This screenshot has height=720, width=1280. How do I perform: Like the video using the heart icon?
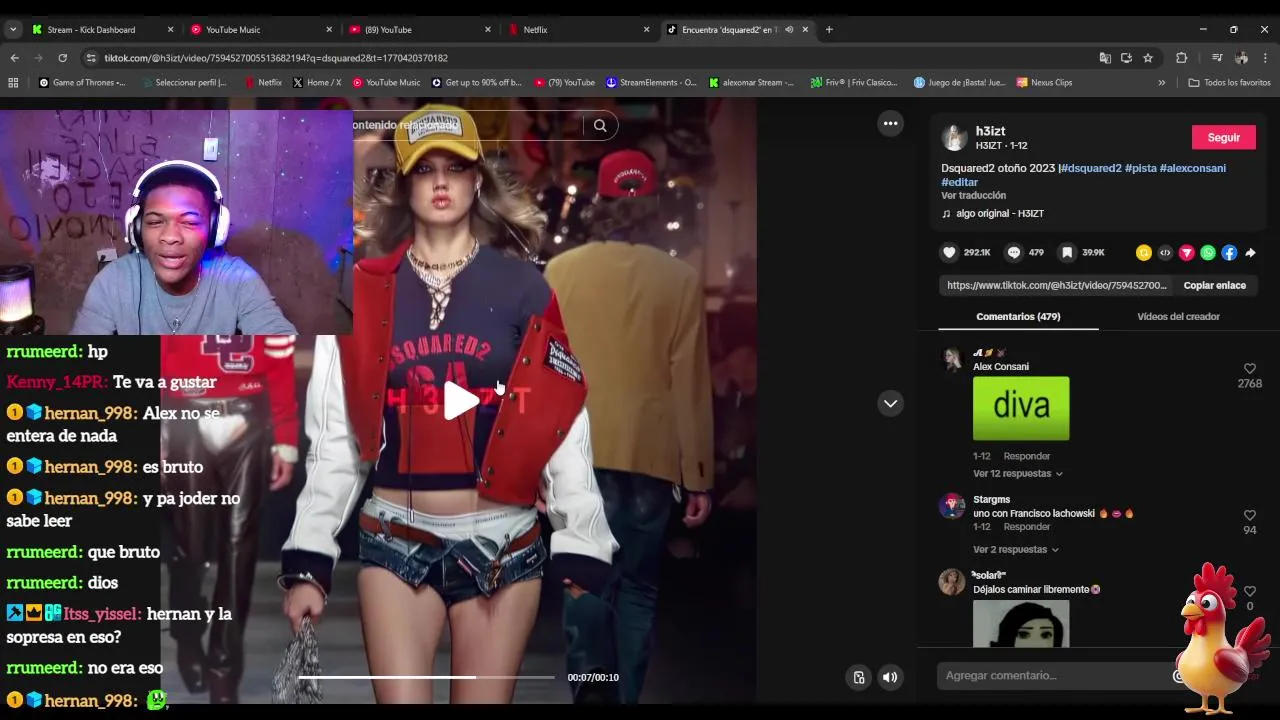[x=950, y=253]
